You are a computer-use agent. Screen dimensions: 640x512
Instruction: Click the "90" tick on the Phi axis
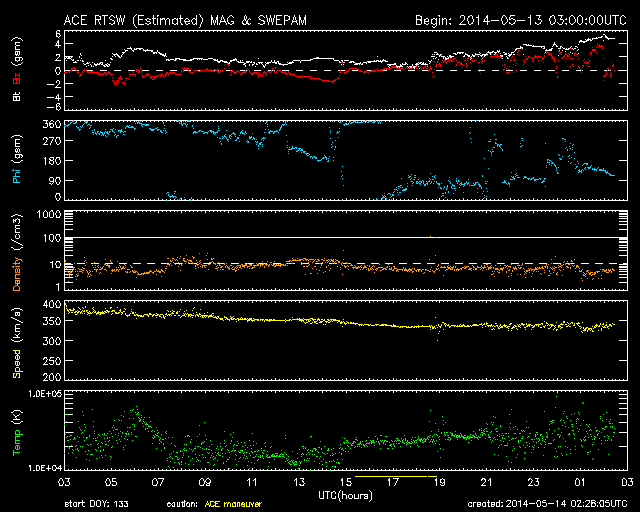point(55,180)
